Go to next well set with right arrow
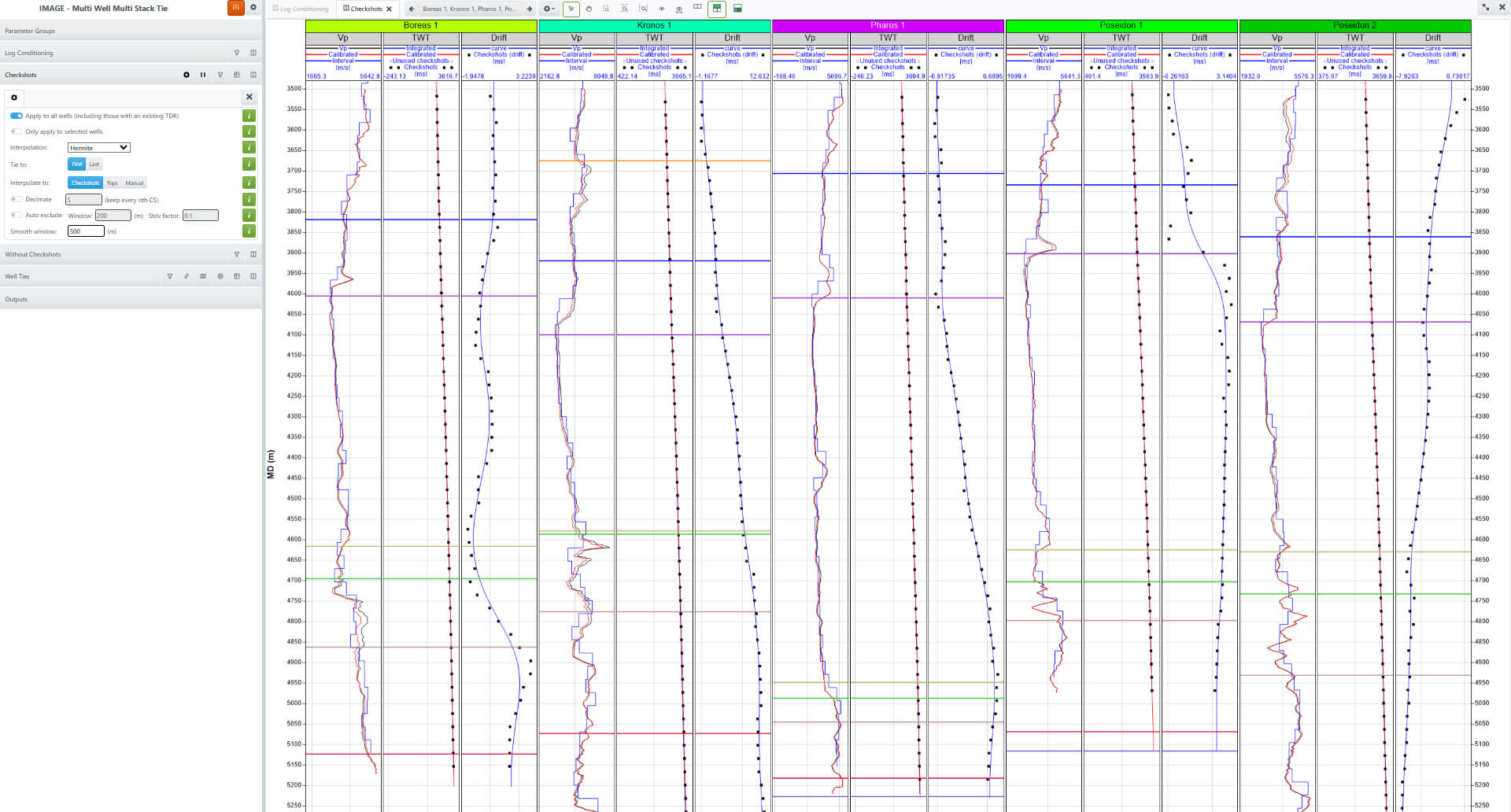This screenshot has width=1511, height=812. pyautogui.click(x=529, y=9)
